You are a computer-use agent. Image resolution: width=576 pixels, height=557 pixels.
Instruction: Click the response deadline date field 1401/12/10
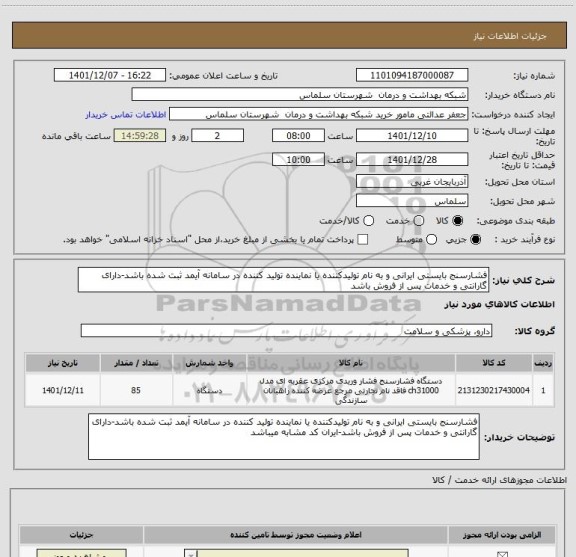pos(412,136)
